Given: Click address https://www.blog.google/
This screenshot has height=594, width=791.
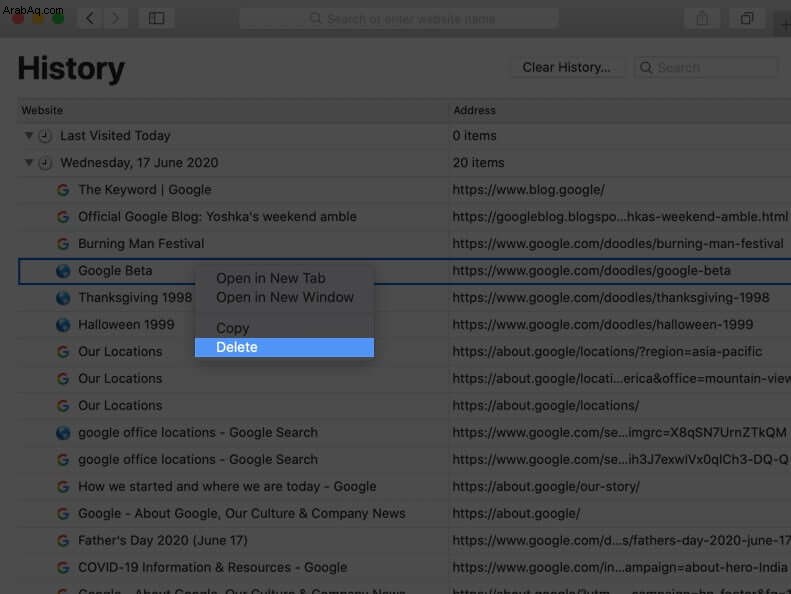Looking at the screenshot, I should [528, 190].
